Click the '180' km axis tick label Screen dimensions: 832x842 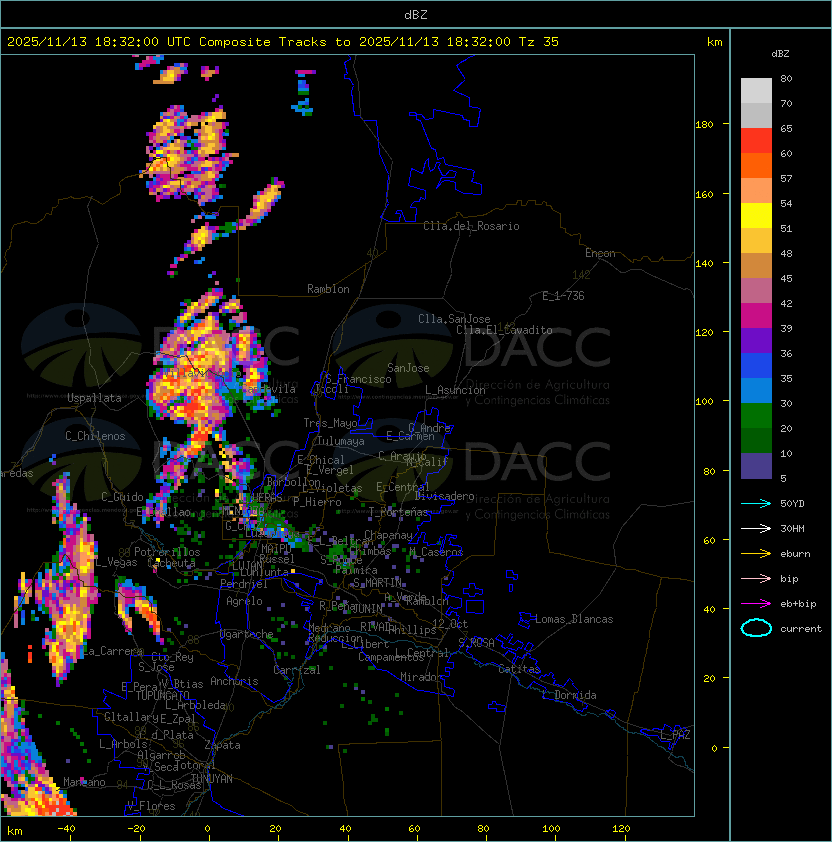click(x=704, y=124)
